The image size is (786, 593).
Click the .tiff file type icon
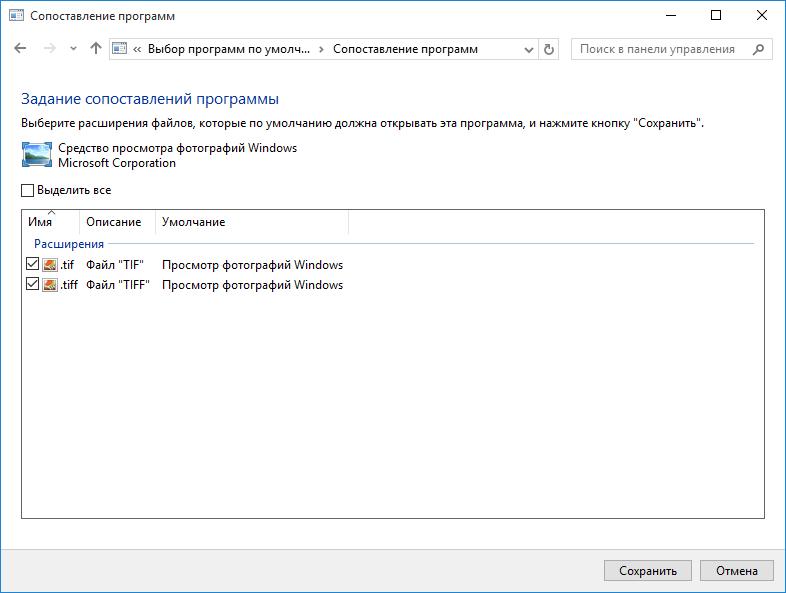tap(50, 285)
